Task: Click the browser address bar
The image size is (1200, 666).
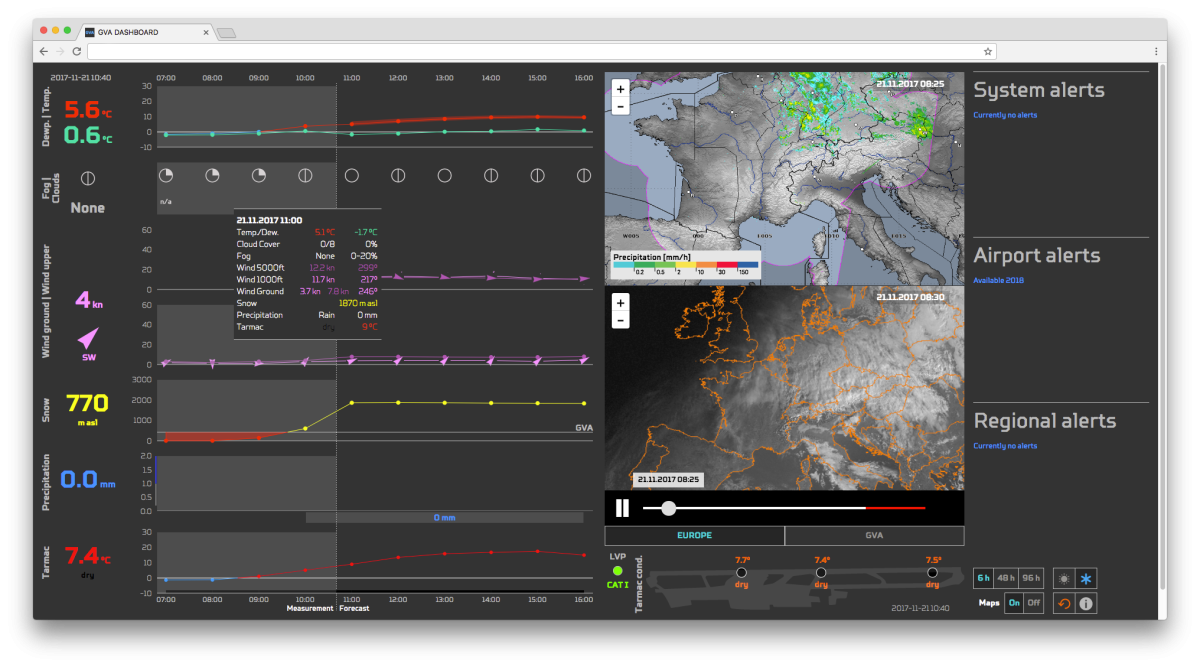Action: pos(535,51)
